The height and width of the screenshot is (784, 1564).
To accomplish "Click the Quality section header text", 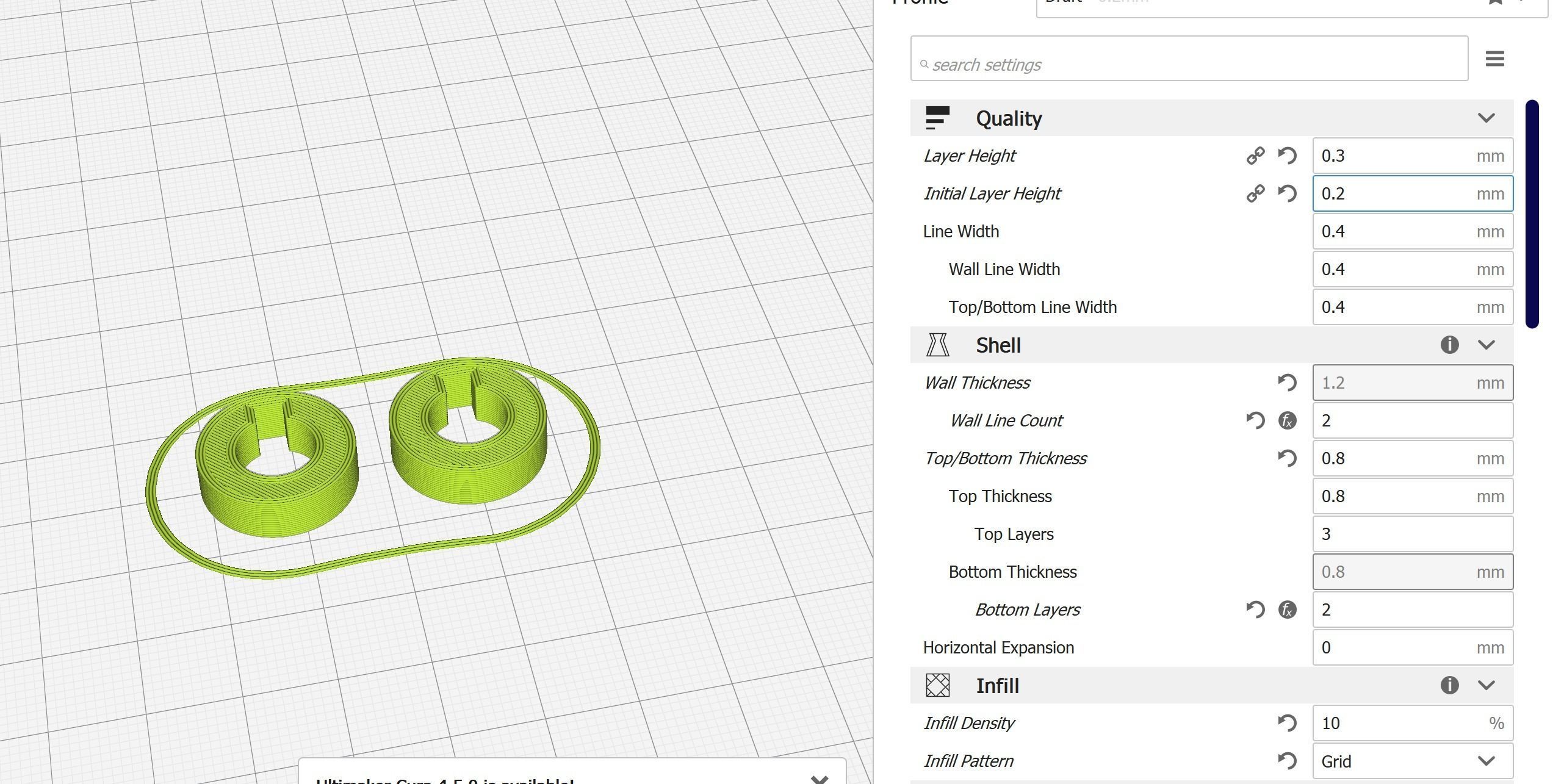I will [x=1009, y=118].
